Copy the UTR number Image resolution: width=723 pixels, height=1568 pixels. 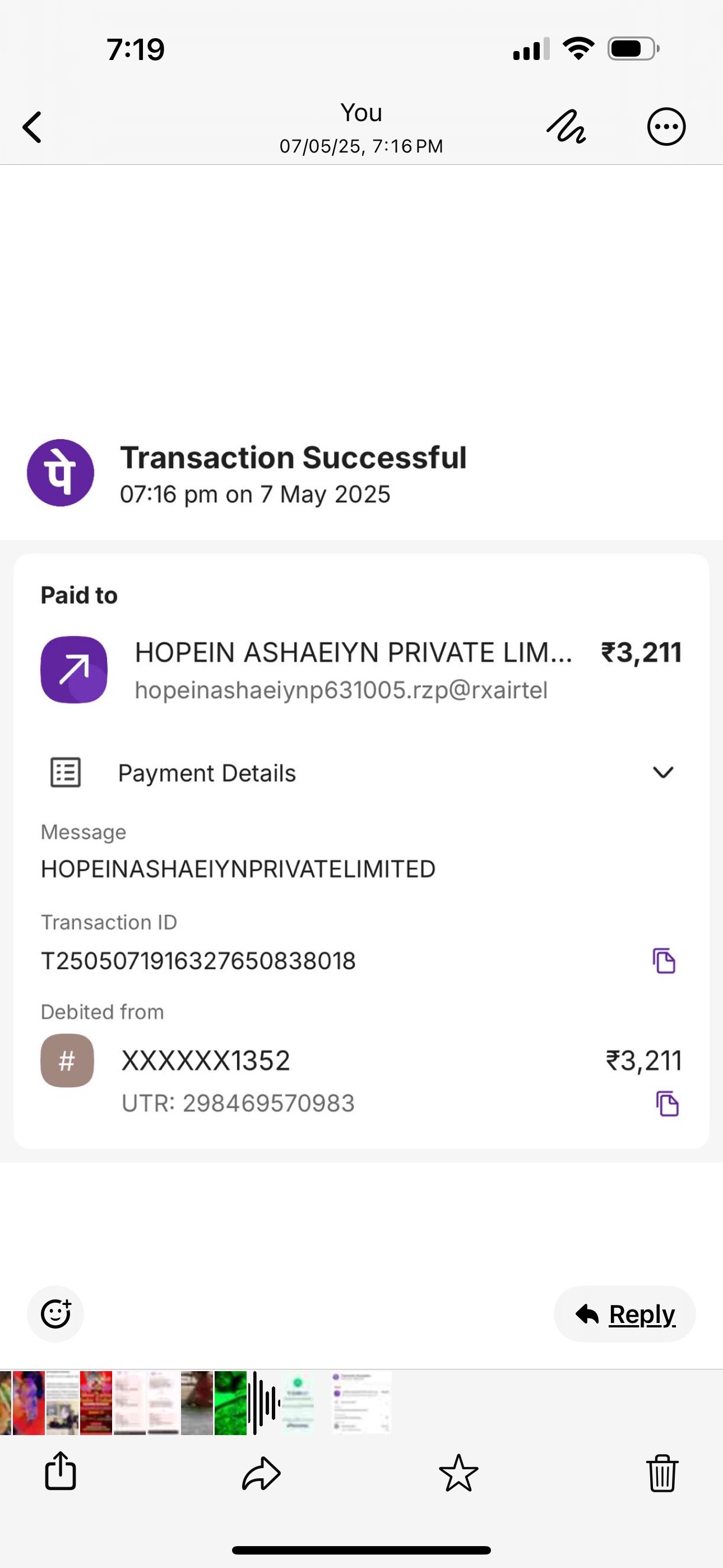click(668, 1104)
